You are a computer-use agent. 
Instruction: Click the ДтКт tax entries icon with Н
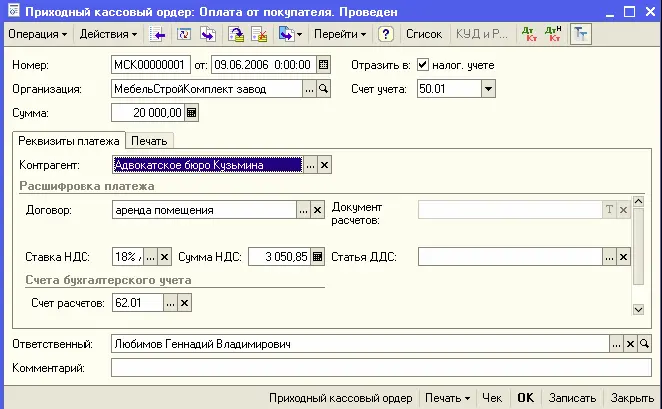553,34
